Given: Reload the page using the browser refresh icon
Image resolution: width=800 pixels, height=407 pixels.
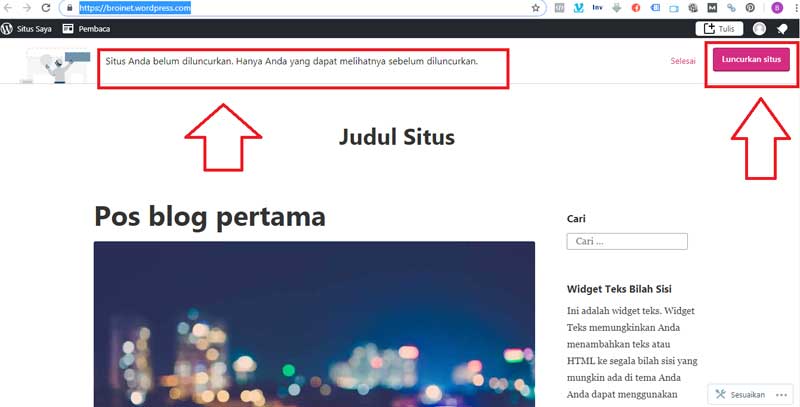Looking at the screenshot, I should (x=46, y=8).
